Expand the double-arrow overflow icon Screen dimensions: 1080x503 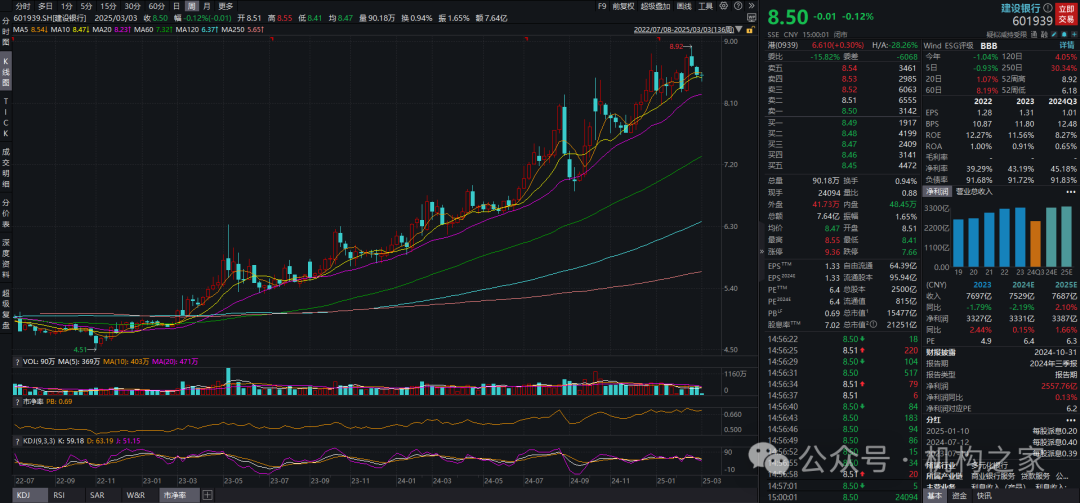(751, 6)
